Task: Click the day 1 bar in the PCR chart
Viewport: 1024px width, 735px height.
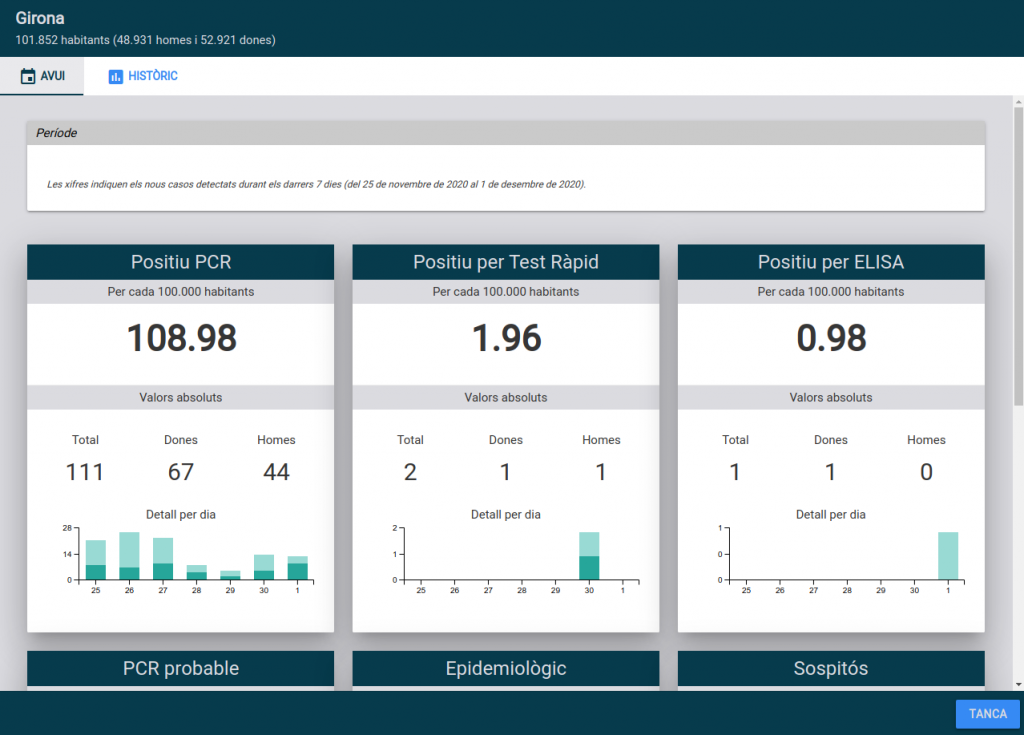Action: coord(297,568)
